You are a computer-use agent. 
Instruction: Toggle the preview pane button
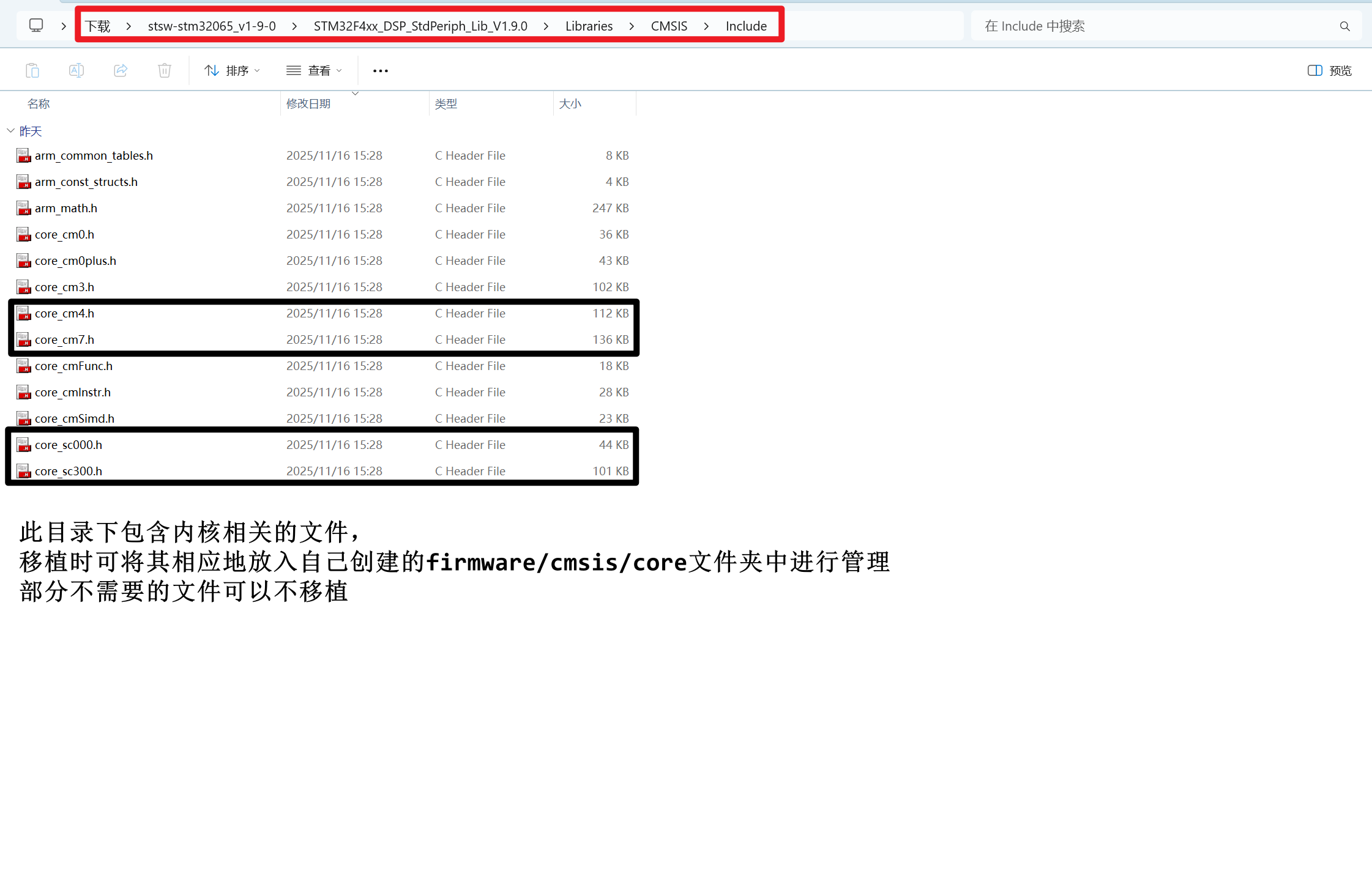pos(1329,70)
